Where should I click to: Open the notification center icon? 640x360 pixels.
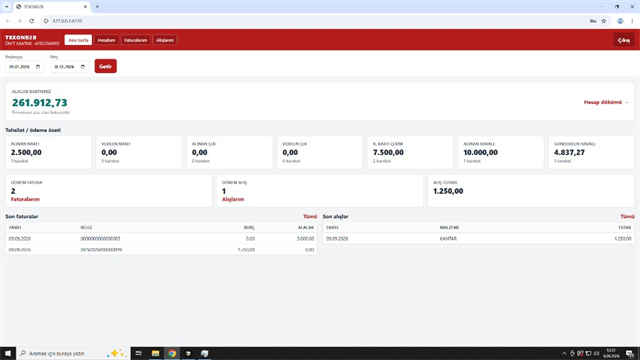tap(630, 353)
